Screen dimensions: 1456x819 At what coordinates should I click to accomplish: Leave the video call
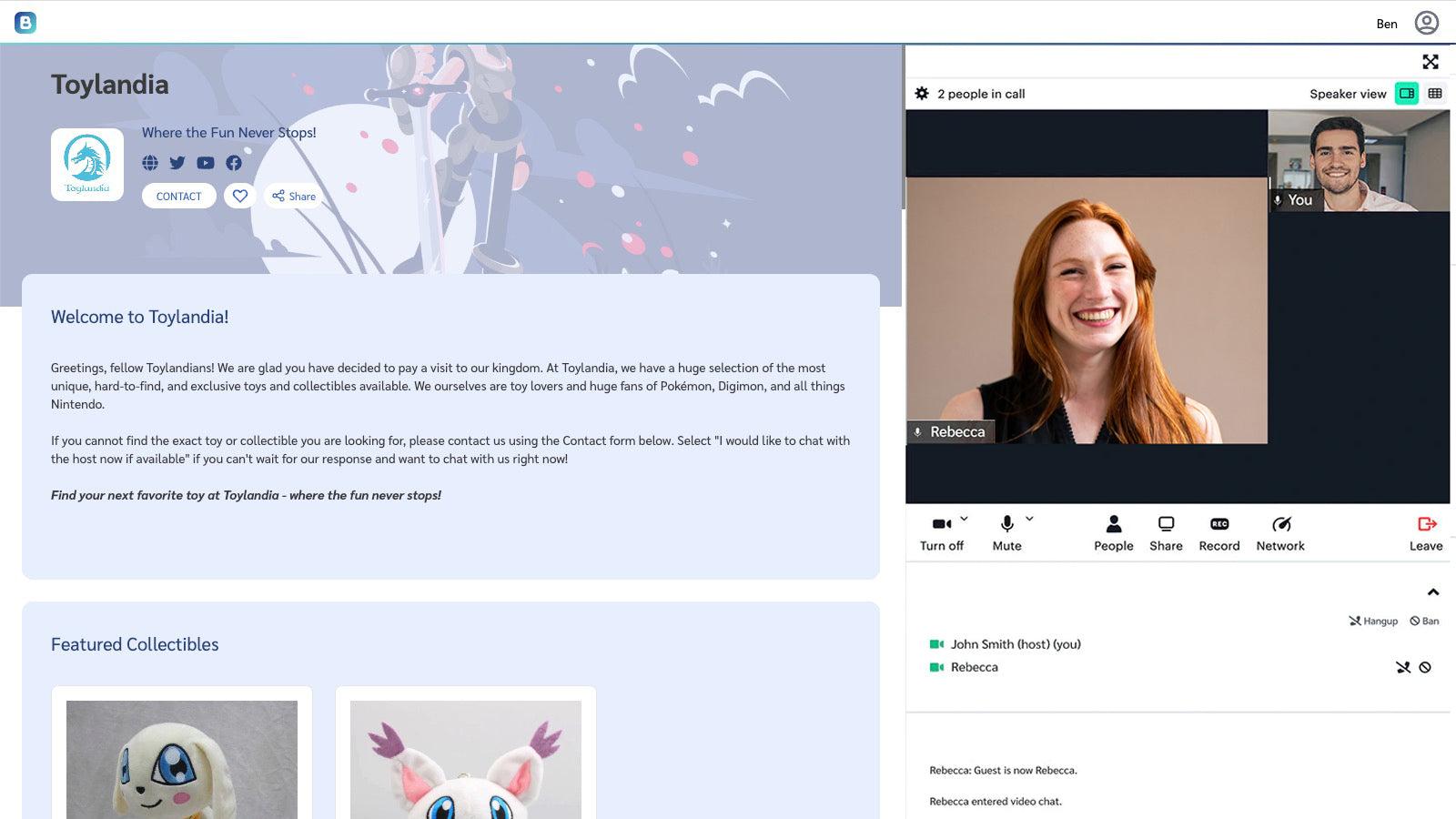click(1426, 533)
